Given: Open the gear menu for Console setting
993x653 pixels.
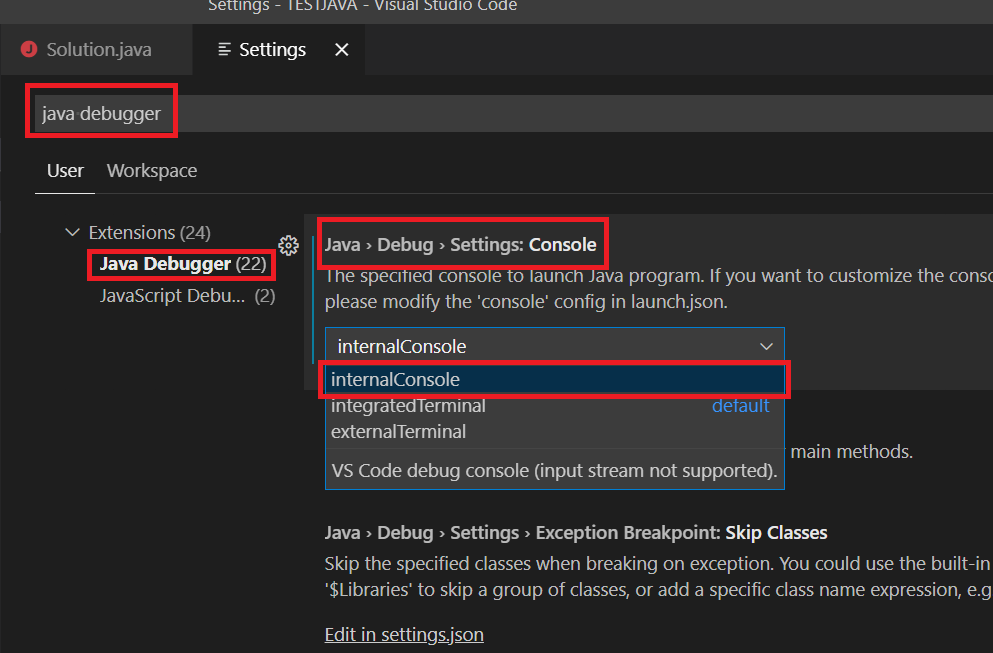Looking at the screenshot, I should [x=288, y=245].
